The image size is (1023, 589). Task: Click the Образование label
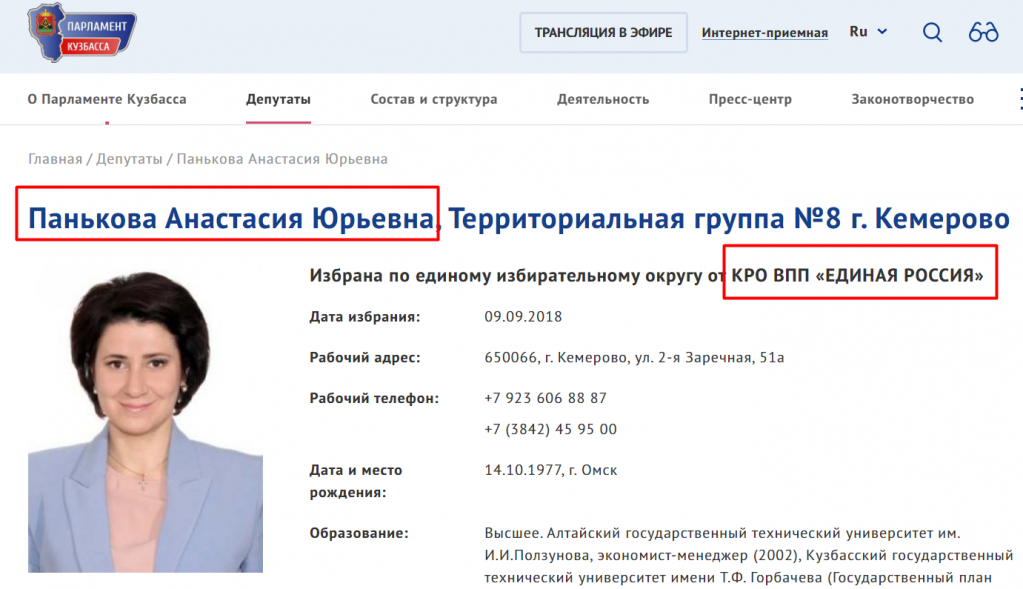click(359, 534)
